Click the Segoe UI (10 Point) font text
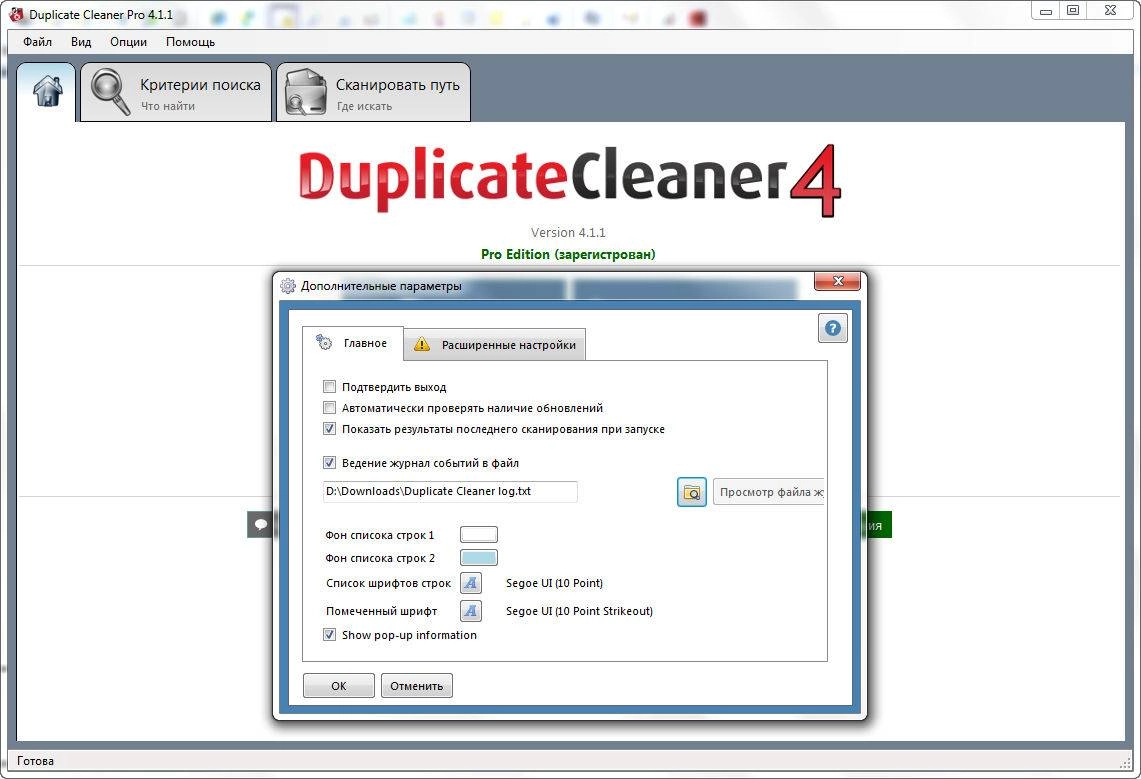The image size is (1141, 779). 554,583
